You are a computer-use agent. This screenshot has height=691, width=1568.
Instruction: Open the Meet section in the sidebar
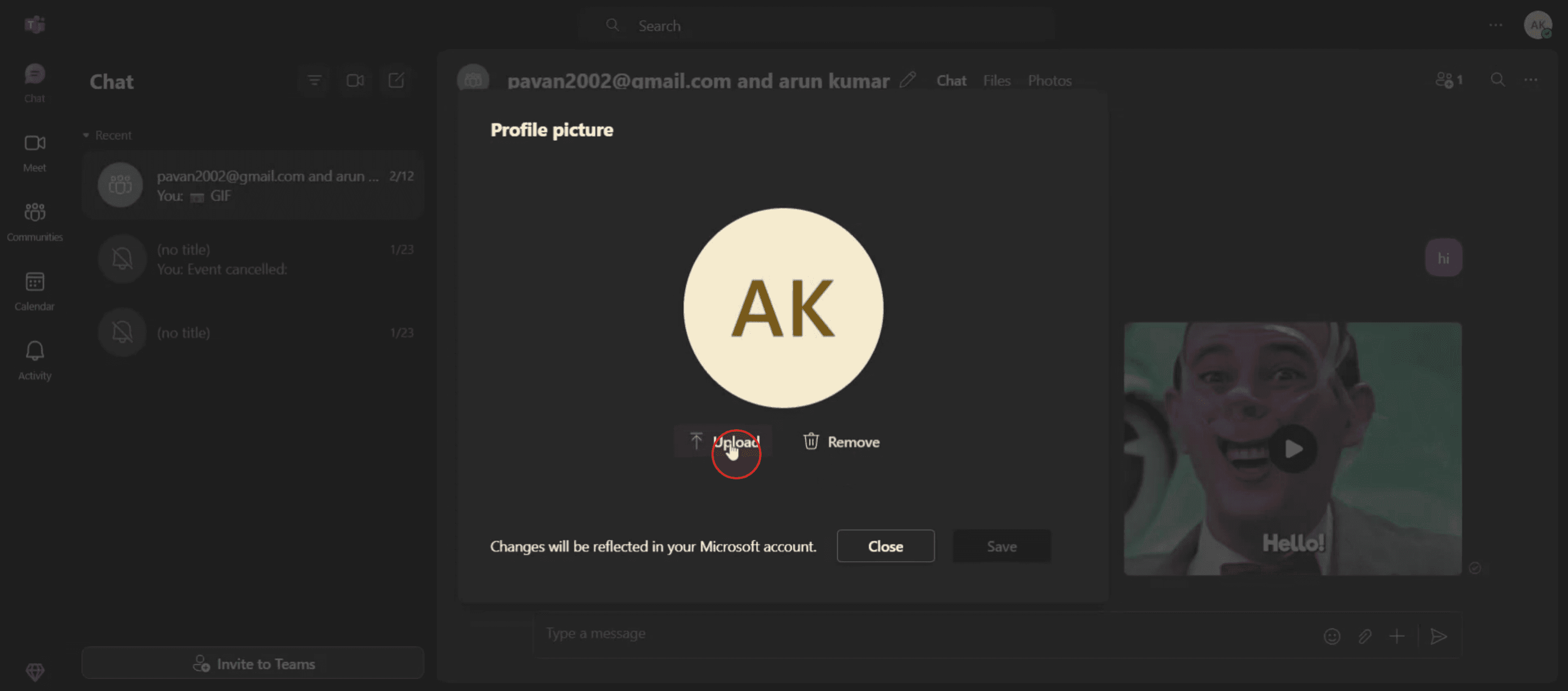(x=35, y=152)
